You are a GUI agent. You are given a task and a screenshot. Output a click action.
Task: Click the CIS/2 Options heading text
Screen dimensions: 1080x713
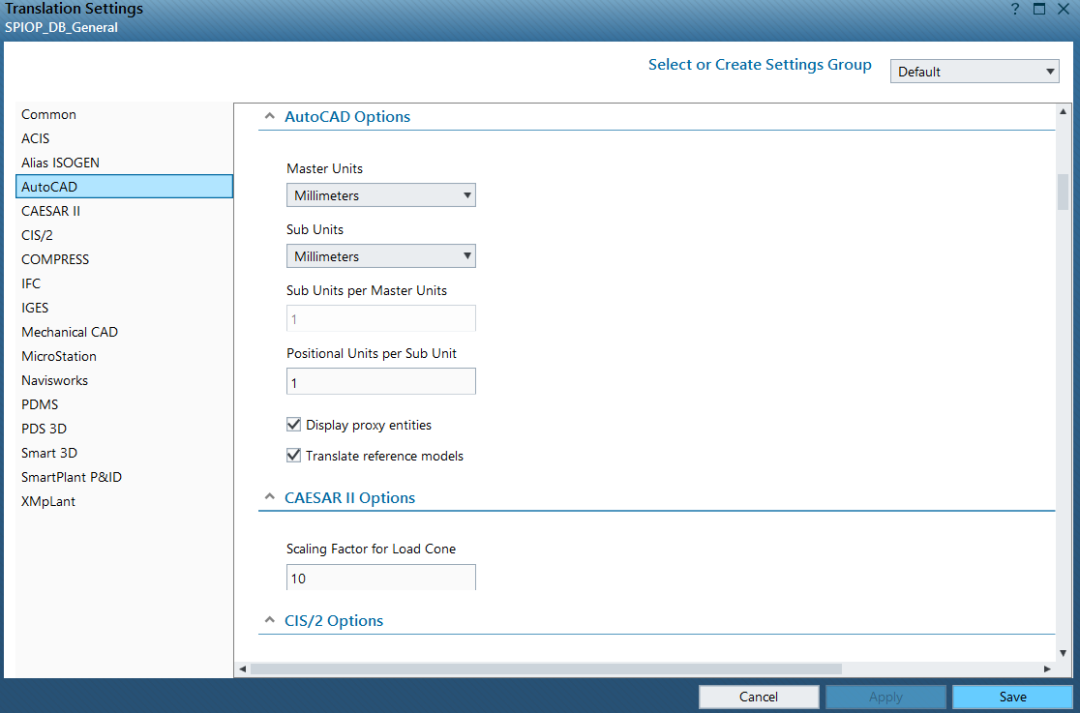pyautogui.click(x=334, y=620)
